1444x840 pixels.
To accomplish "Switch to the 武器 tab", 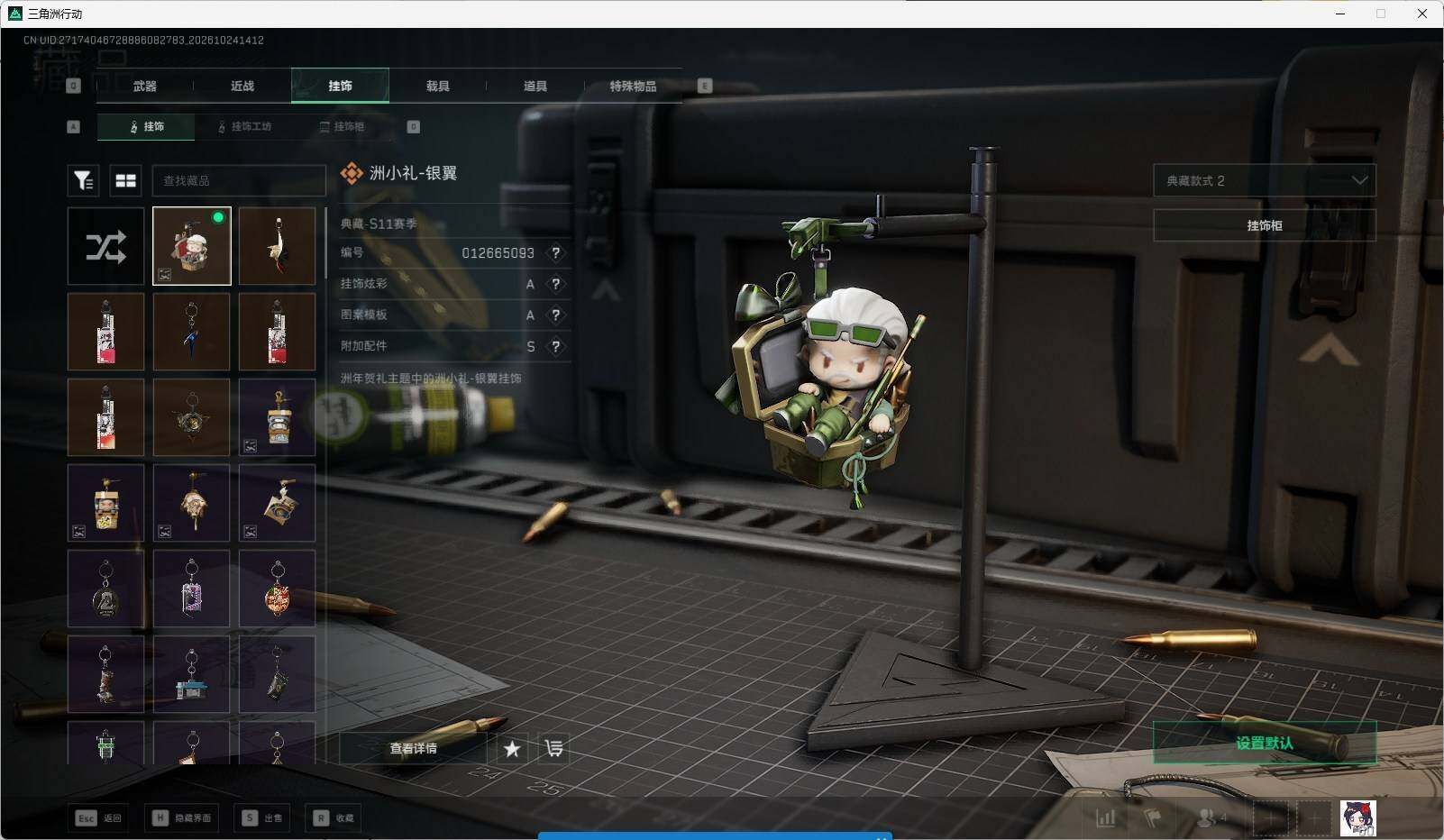I will (144, 86).
